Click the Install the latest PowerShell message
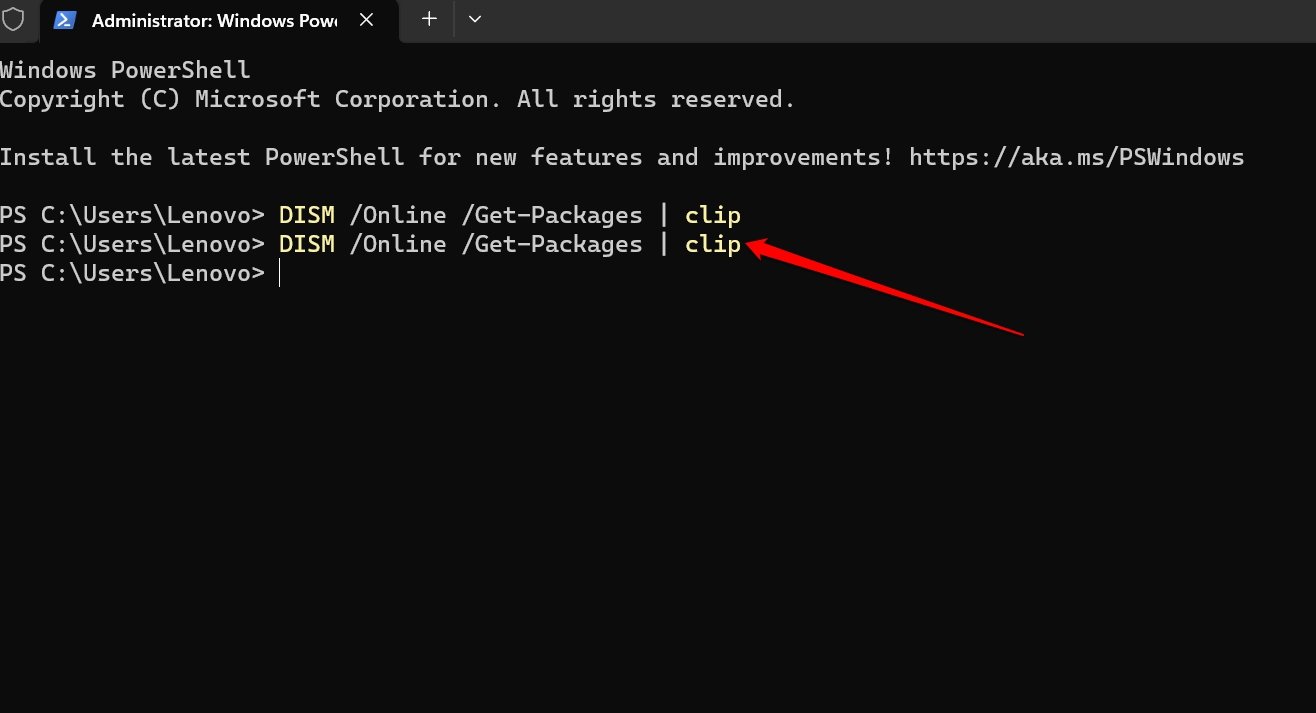The image size is (1316, 713). pyautogui.click(x=300, y=156)
